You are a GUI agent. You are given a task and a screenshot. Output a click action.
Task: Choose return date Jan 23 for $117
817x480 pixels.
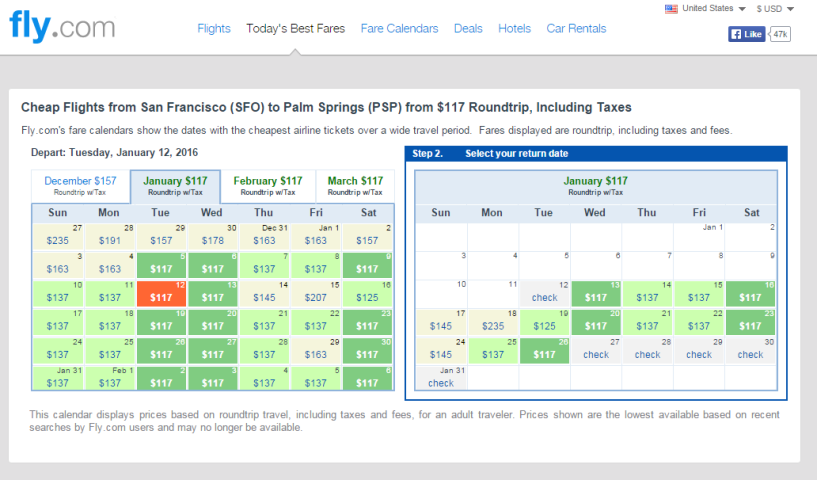tap(750, 322)
